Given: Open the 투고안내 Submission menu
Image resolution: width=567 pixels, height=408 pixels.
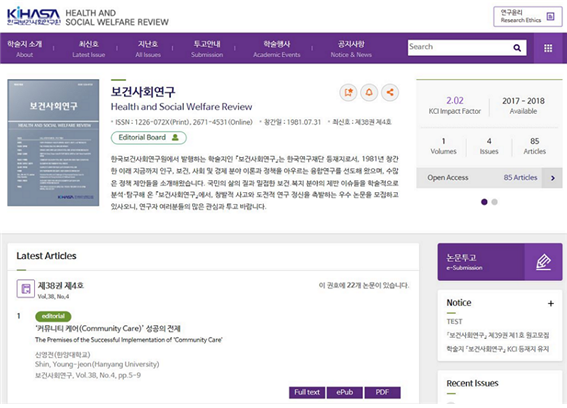Looking at the screenshot, I should point(207,49).
